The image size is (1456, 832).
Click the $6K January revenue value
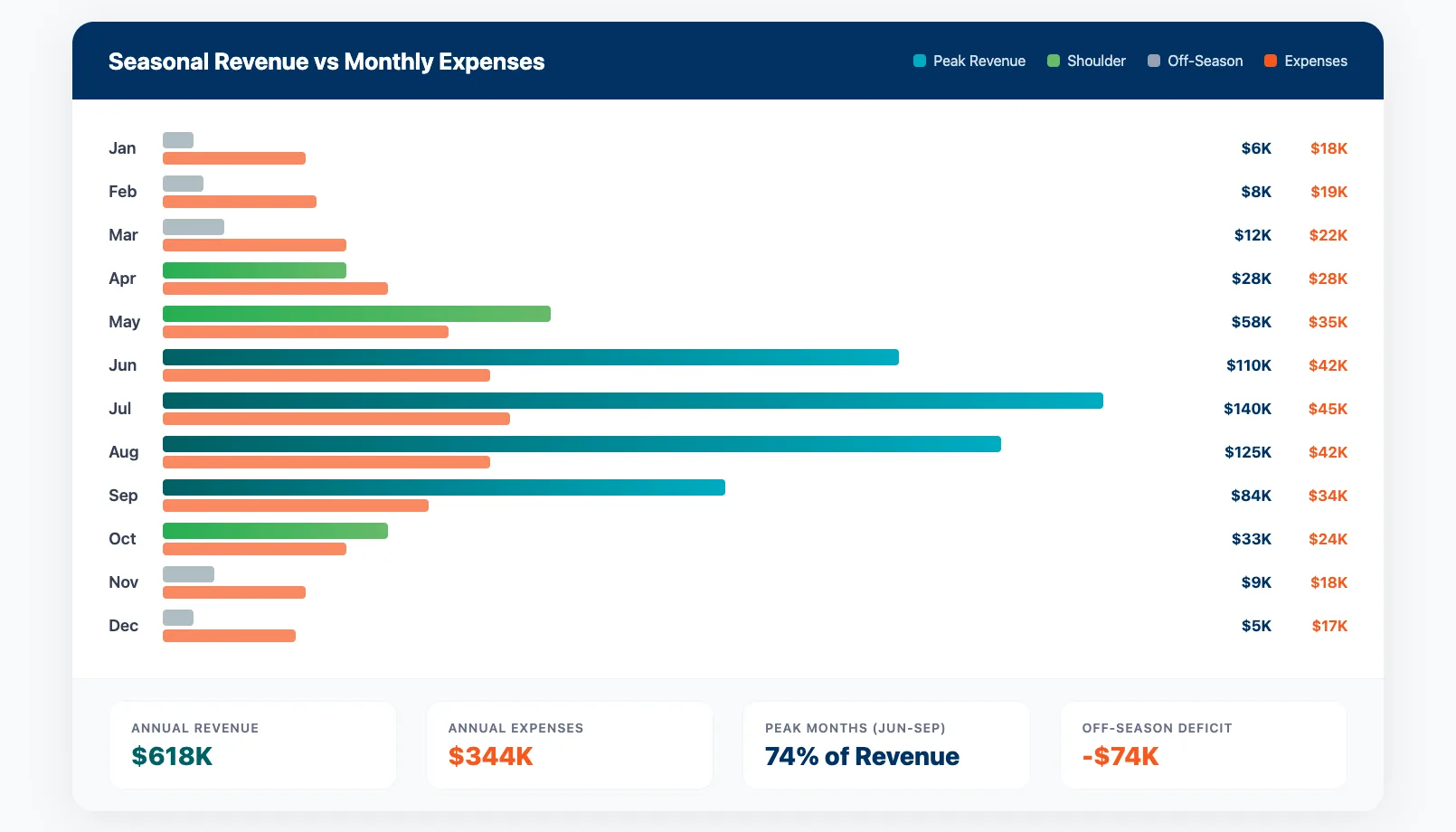pos(1256,148)
